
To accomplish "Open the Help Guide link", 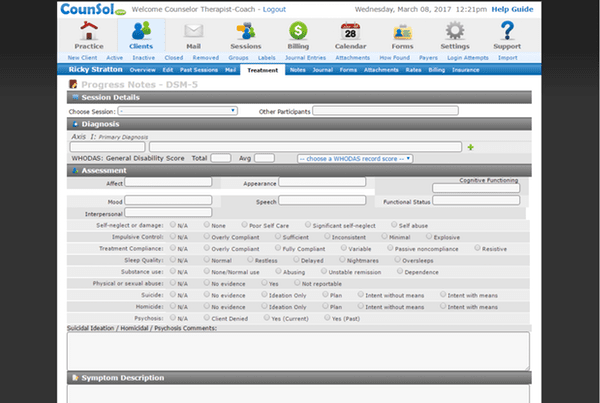I will [512, 9].
